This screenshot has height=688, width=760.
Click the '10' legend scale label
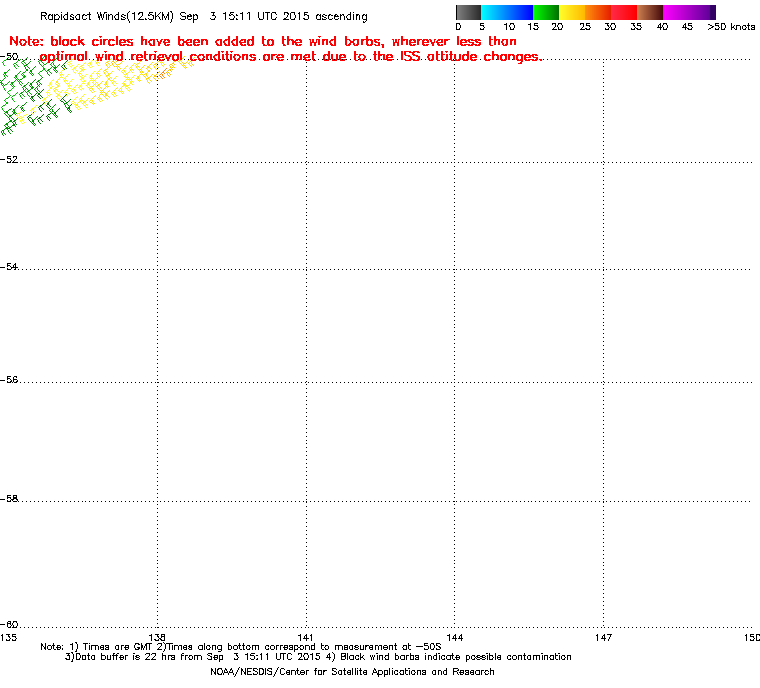point(509,27)
